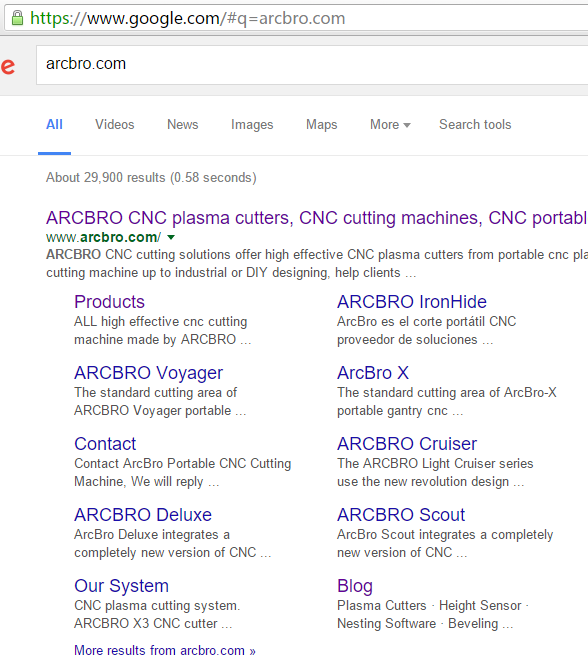Viewport: 588px width, 669px height.
Task: Open the Contact sitelink
Action: [105, 444]
